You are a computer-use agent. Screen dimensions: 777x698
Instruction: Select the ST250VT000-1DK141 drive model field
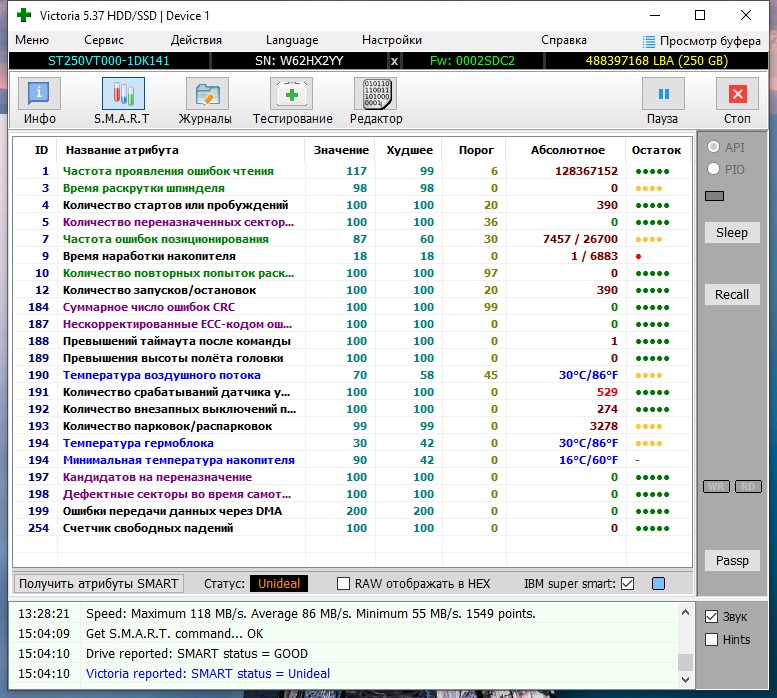[x=109, y=61]
